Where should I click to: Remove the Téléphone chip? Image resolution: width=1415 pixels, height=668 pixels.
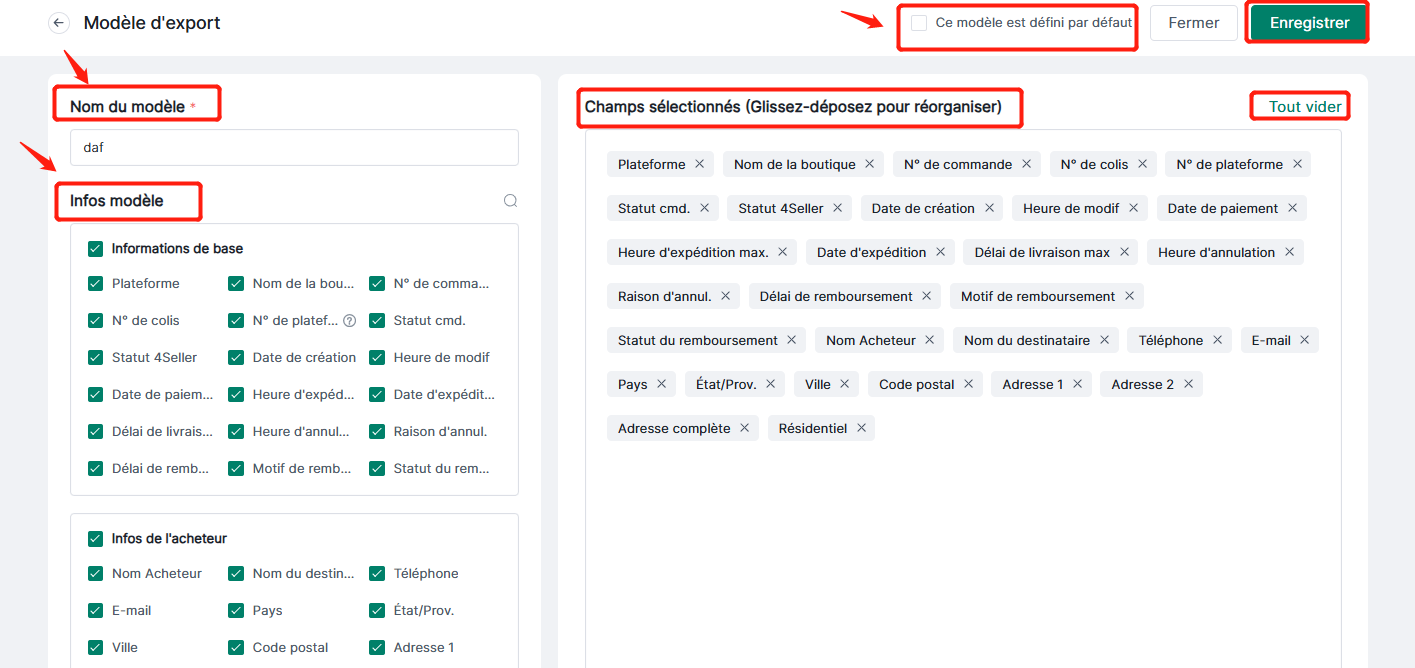(1217, 340)
